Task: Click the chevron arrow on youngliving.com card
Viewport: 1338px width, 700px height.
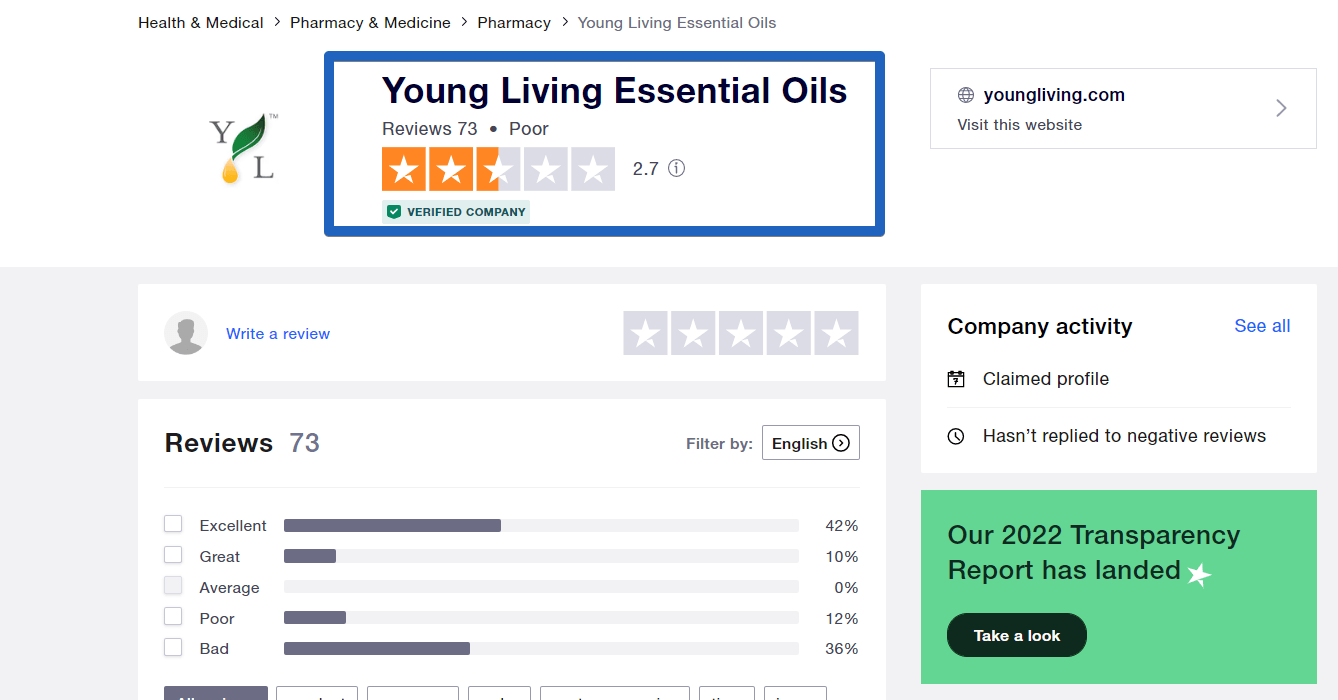Action: coord(1281,108)
